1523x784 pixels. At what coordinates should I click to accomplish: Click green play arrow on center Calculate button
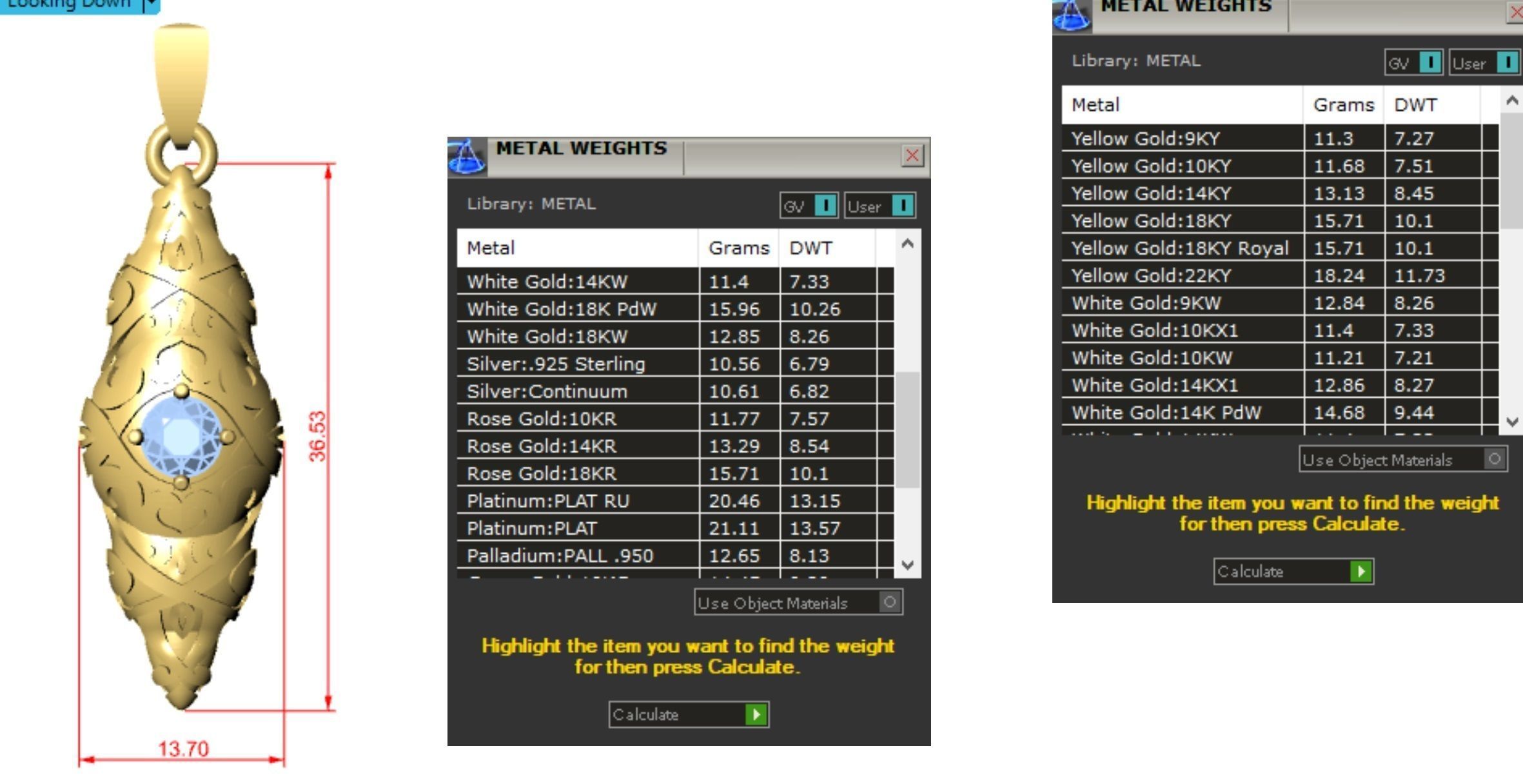pyautogui.click(x=756, y=714)
